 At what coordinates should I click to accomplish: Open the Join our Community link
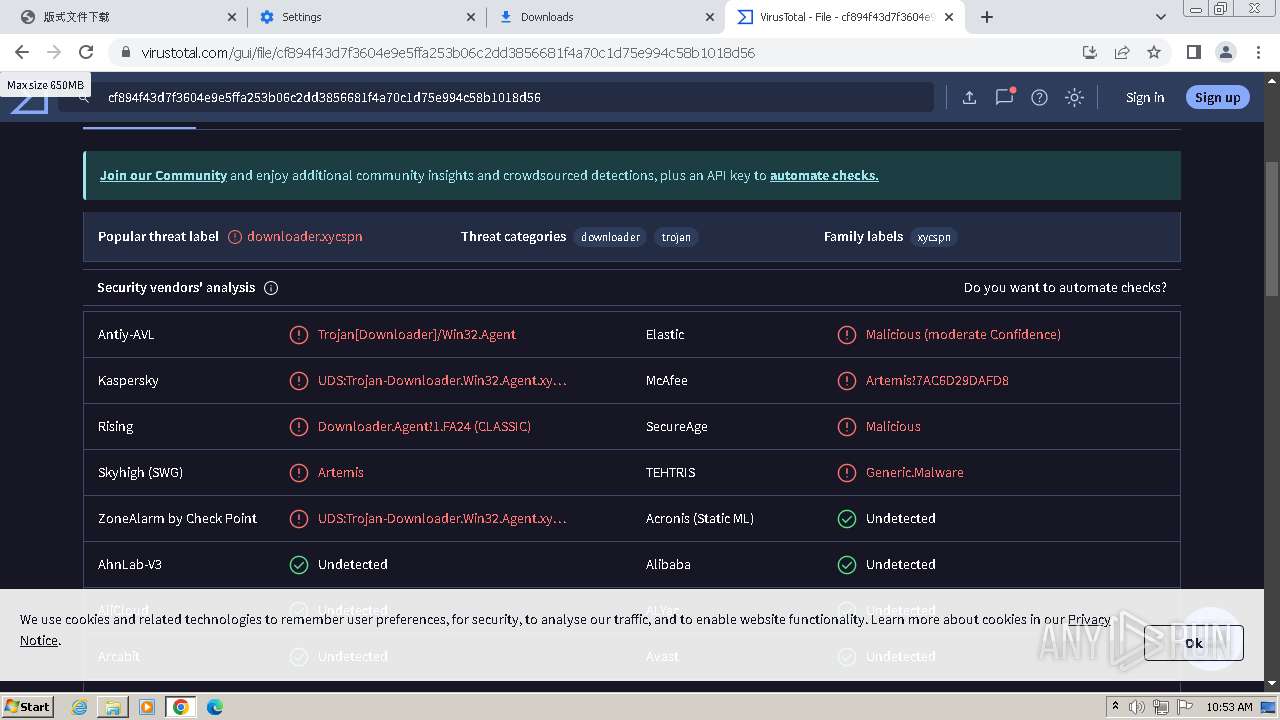(x=163, y=175)
